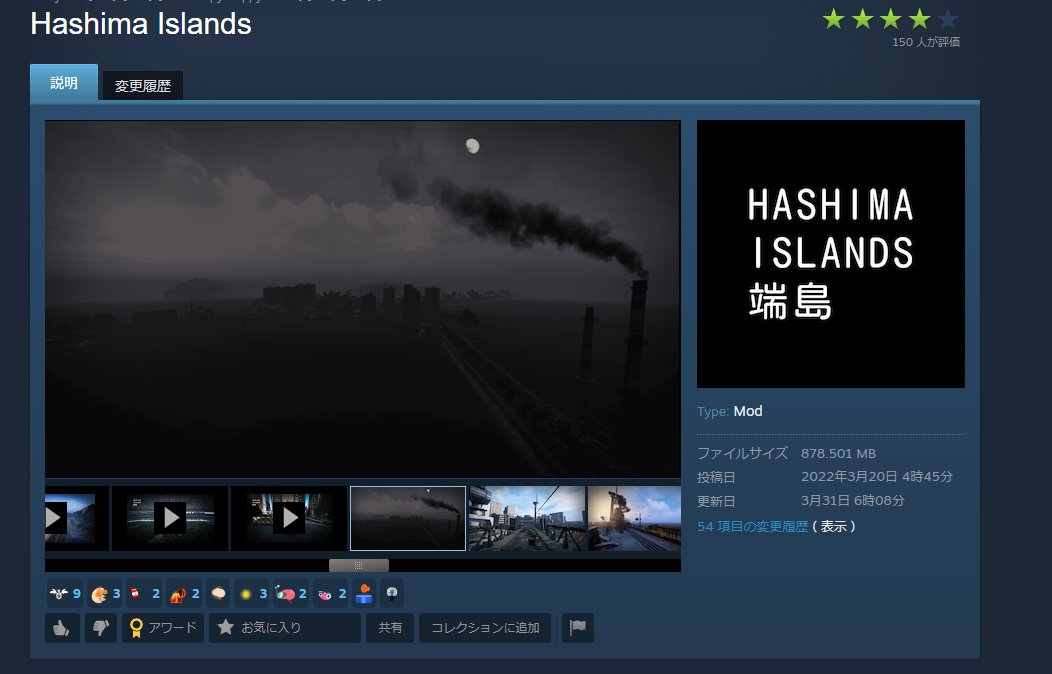Click the Hashima Islands title
This screenshot has width=1052, height=674.
(141, 24)
